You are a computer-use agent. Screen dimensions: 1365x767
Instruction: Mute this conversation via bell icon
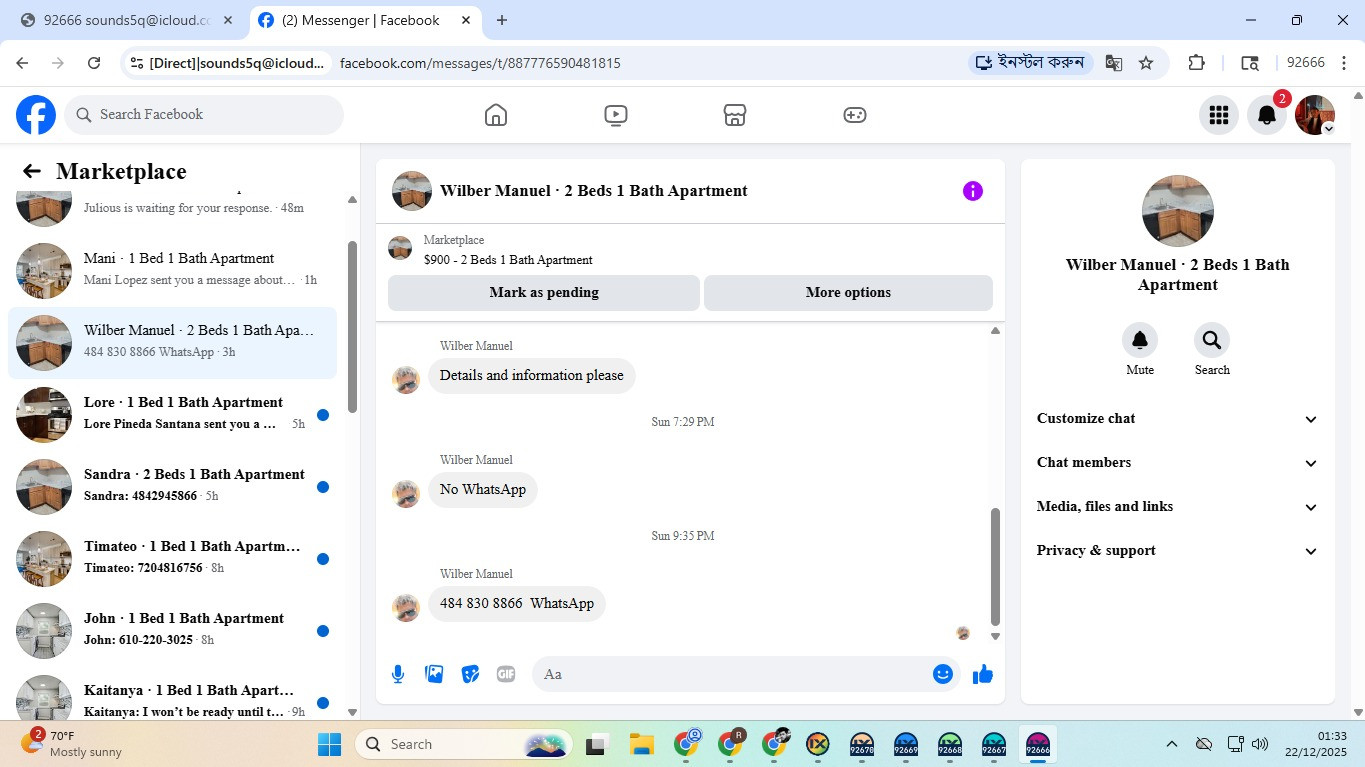click(1139, 340)
